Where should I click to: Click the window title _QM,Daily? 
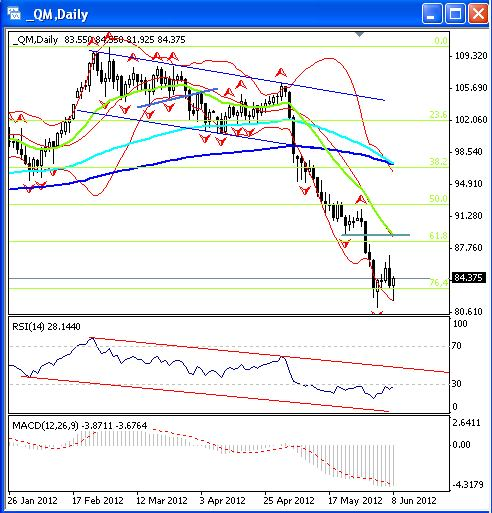pos(57,15)
